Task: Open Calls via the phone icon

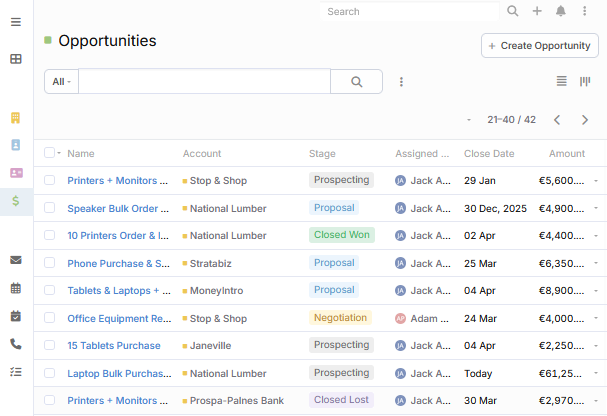Action: point(16,344)
